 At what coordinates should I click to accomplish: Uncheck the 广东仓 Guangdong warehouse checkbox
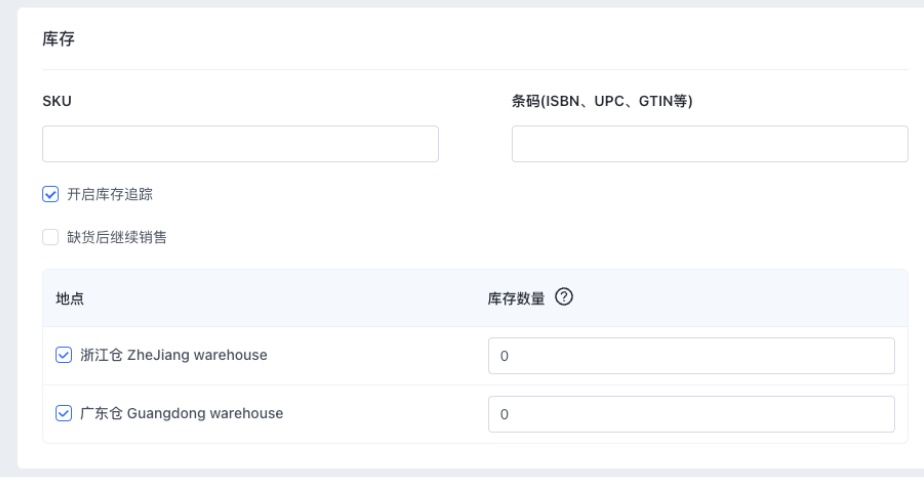[x=64, y=413]
